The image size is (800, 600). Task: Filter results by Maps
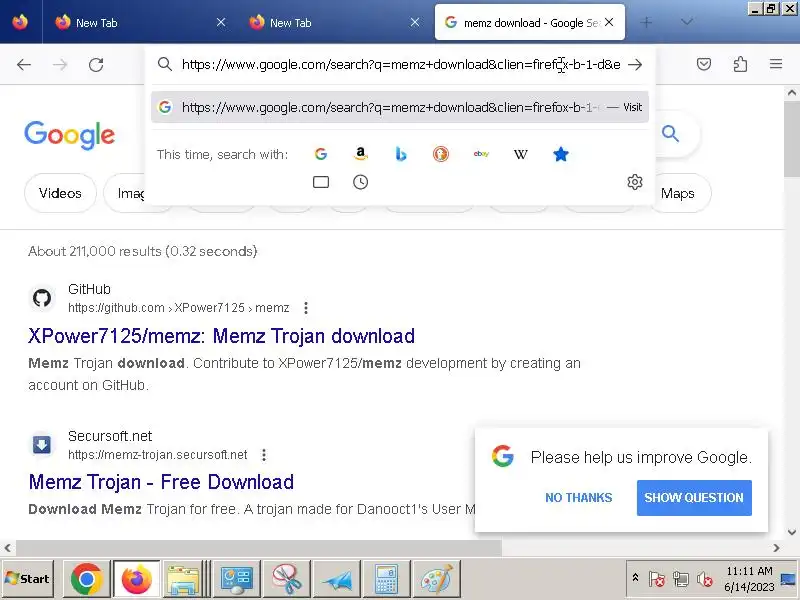[679, 193]
